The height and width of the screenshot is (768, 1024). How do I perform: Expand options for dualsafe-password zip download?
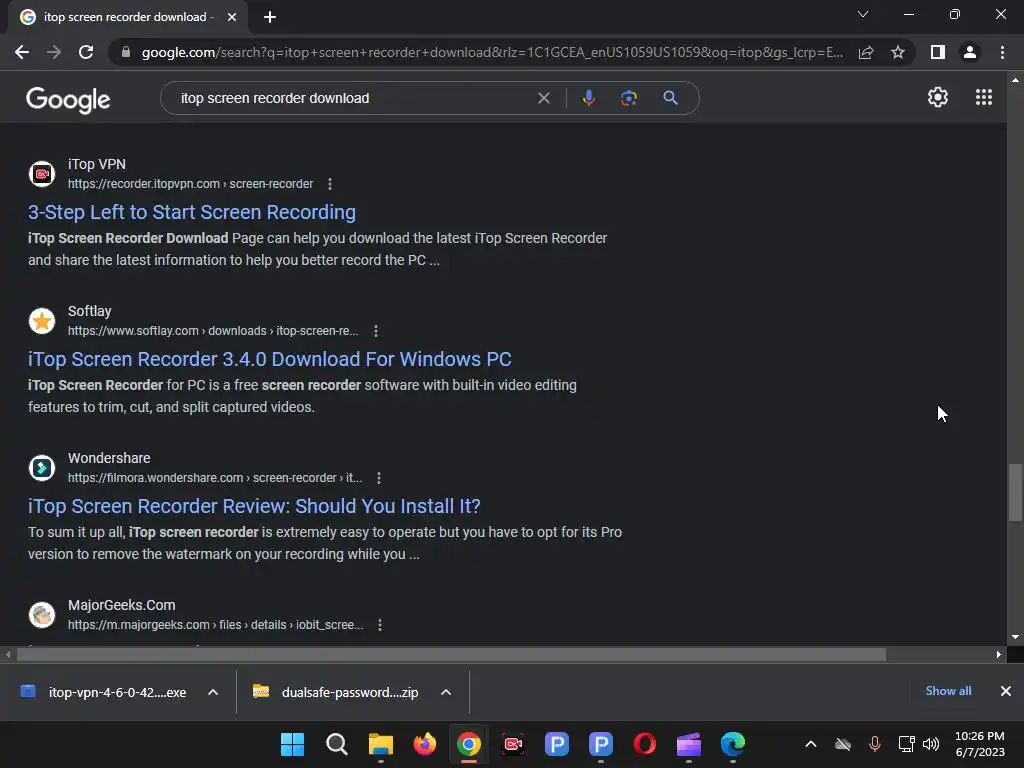coord(446,692)
